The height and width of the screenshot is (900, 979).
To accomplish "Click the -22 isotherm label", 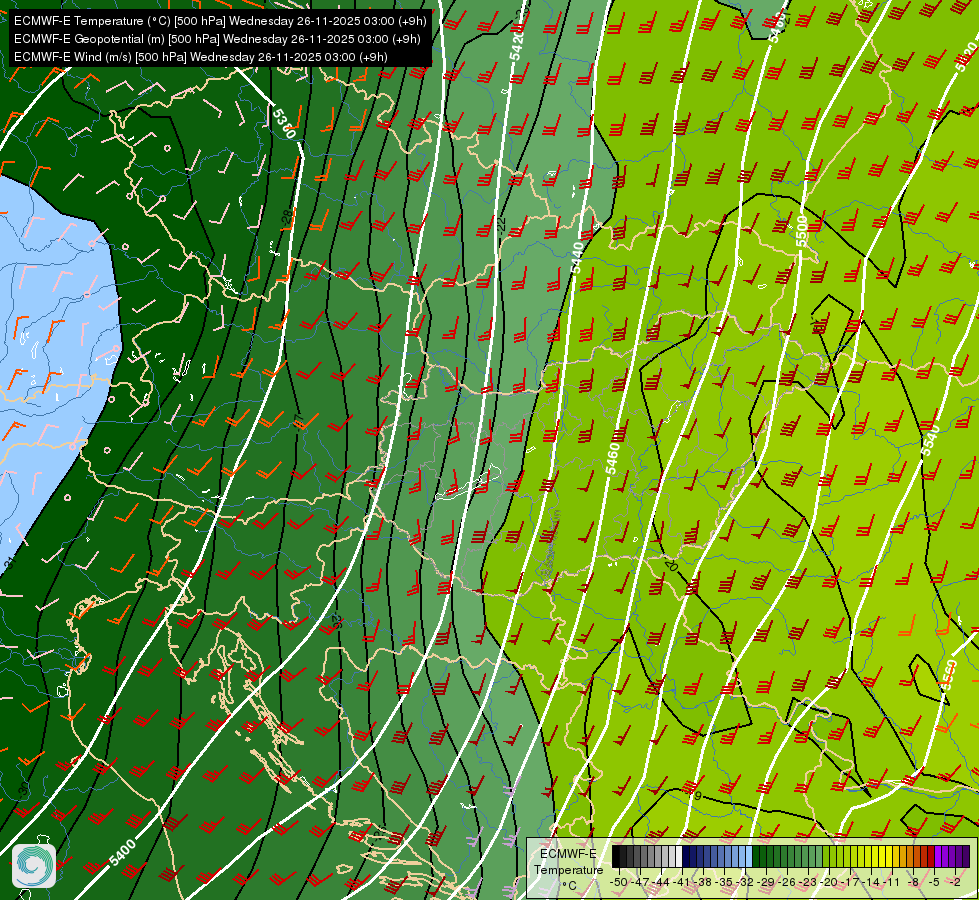I will pos(500,225).
